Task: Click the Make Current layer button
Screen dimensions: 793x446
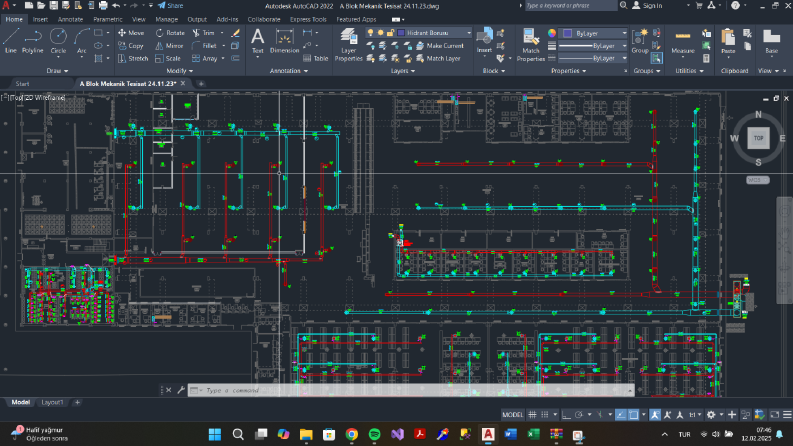Action: 439,46
